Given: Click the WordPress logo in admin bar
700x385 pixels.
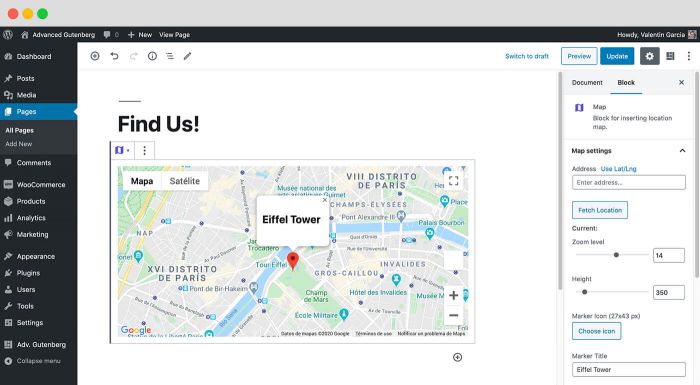Looking at the screenshot, I should [x=8, y=34].
